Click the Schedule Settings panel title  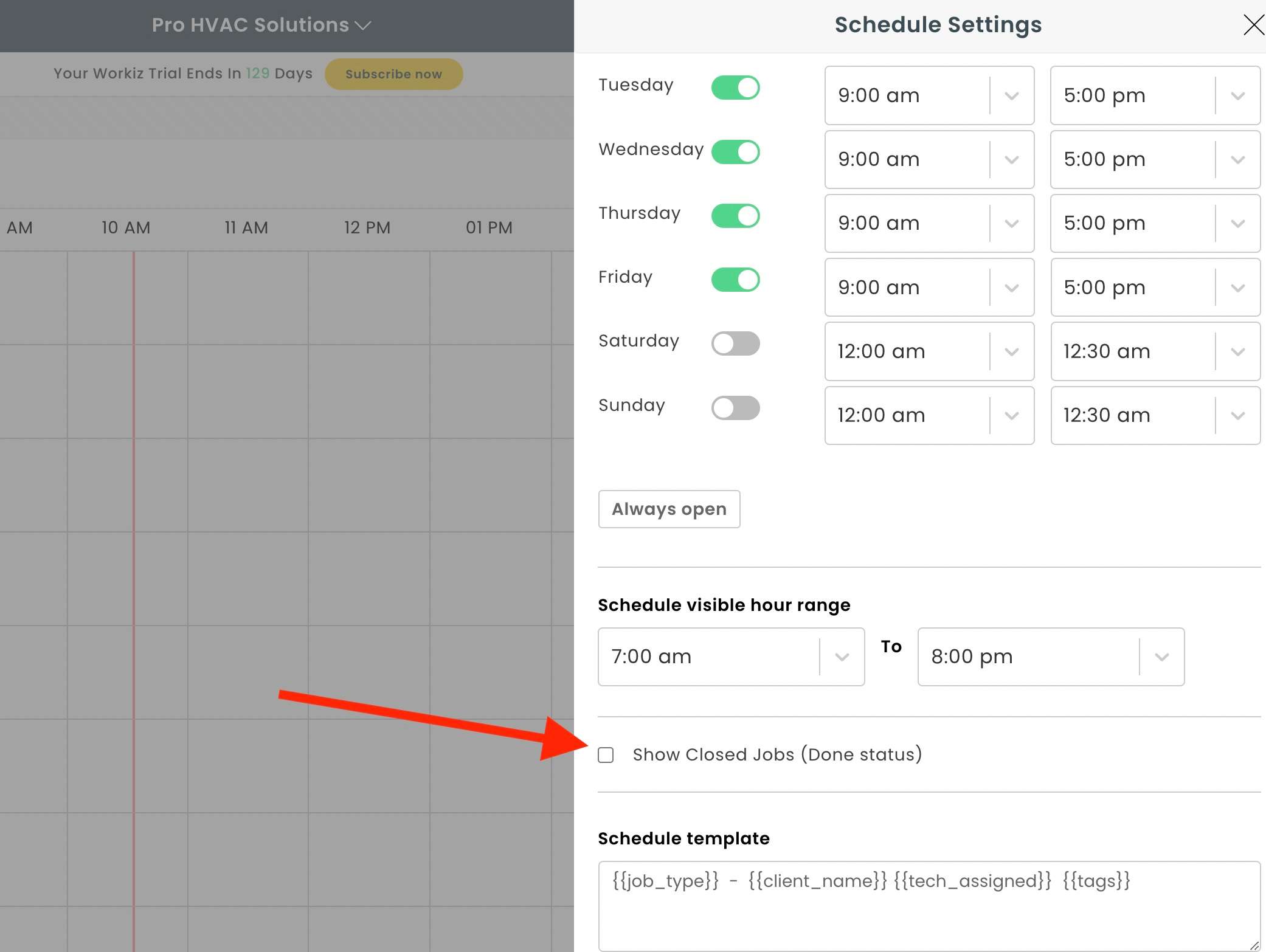coord(938,25)
